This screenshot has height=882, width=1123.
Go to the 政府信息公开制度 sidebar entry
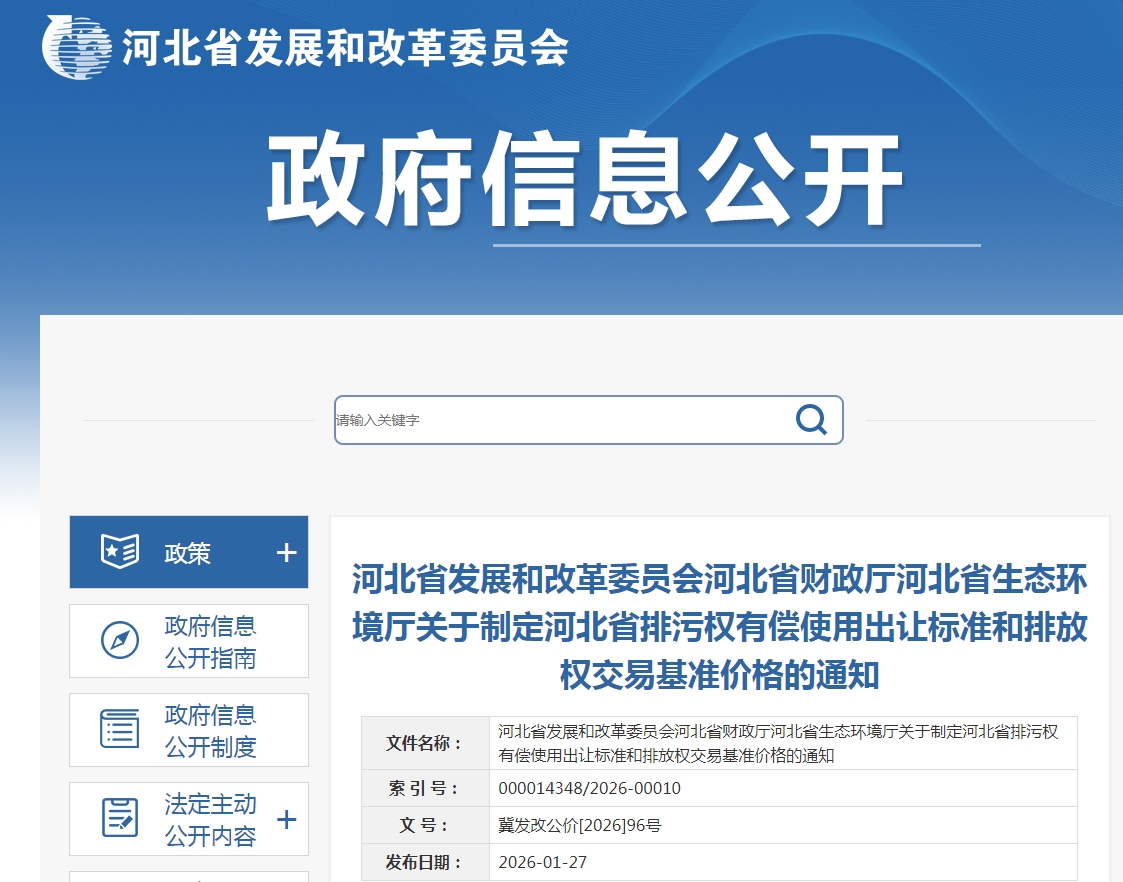[x=210, y=730]
